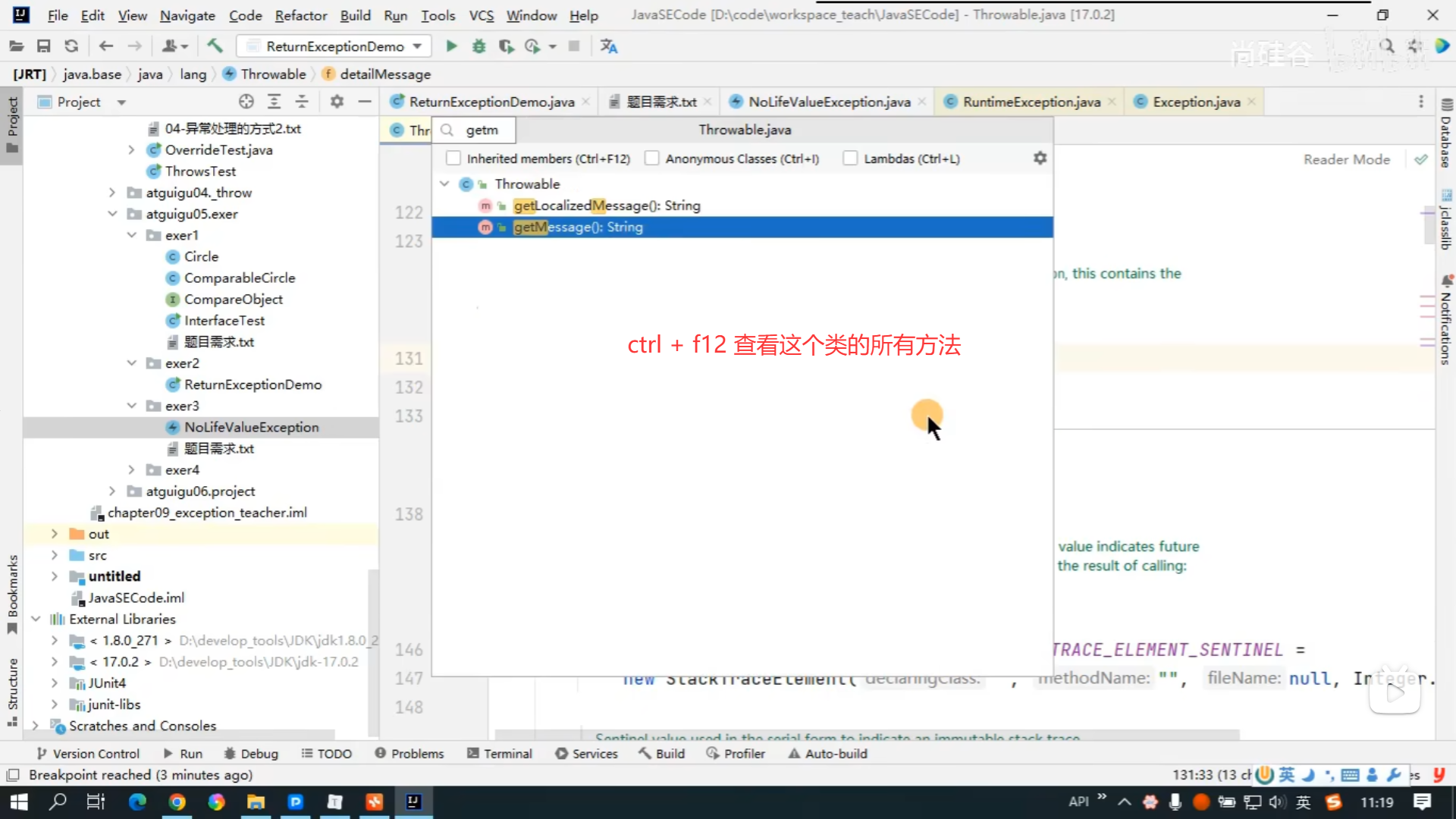Enable Inherited members checkbox
1456x819 pixels.
coord(453,158)
